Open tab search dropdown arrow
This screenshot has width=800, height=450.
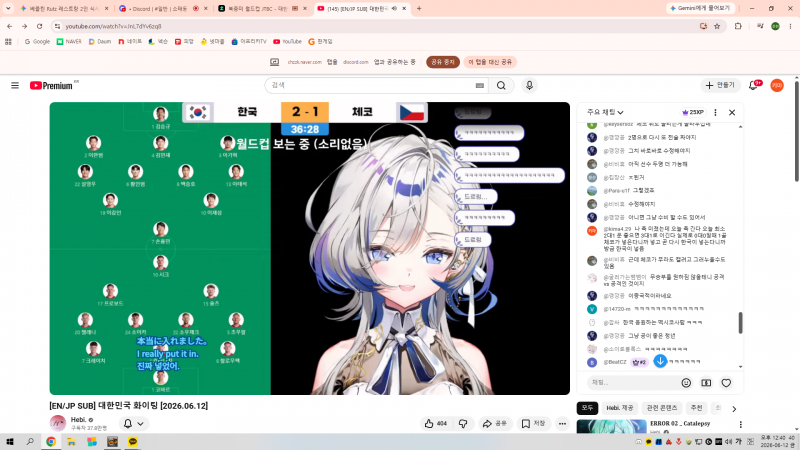(8, 9)
